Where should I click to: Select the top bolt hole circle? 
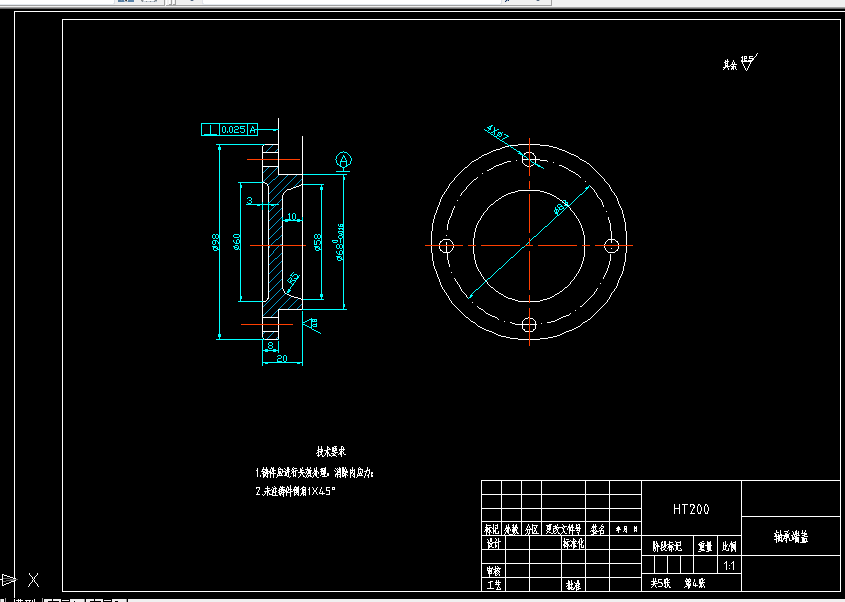(x=529, y=159)
